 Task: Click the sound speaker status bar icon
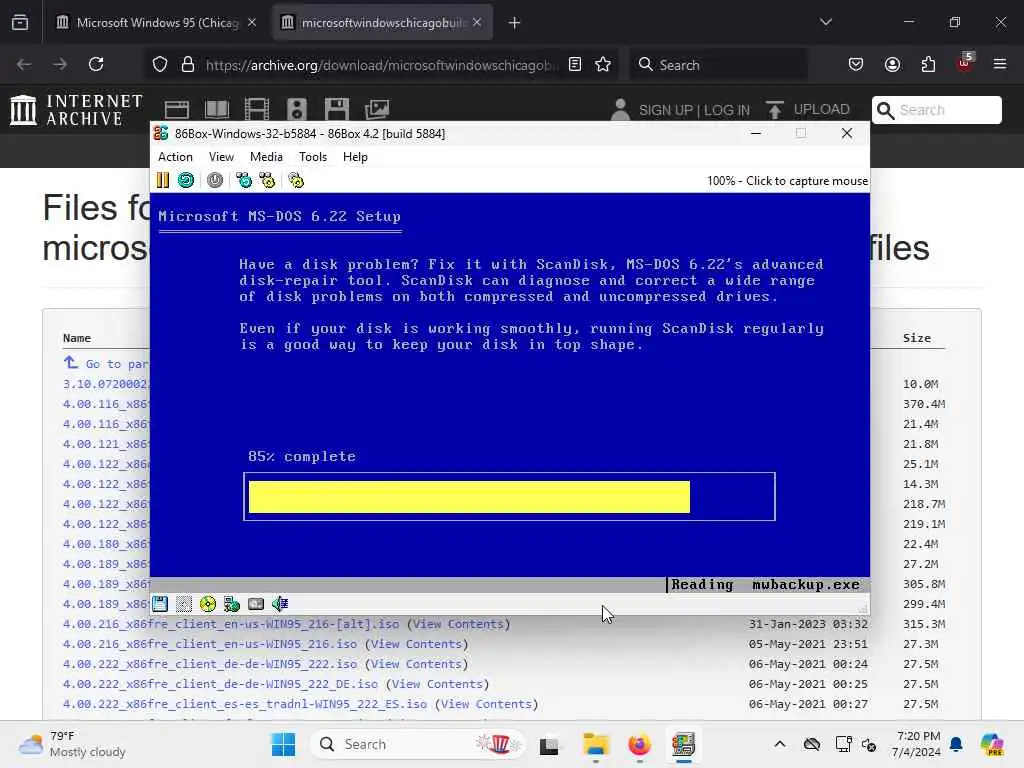pos(280,604)
